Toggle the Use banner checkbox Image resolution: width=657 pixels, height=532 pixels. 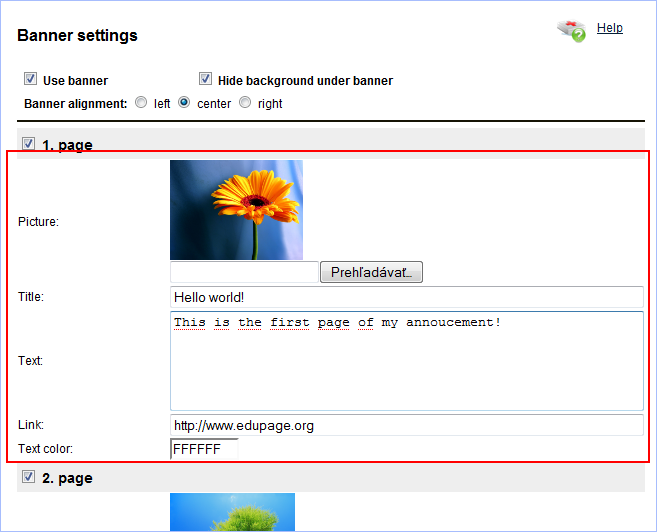click(30, 79)
